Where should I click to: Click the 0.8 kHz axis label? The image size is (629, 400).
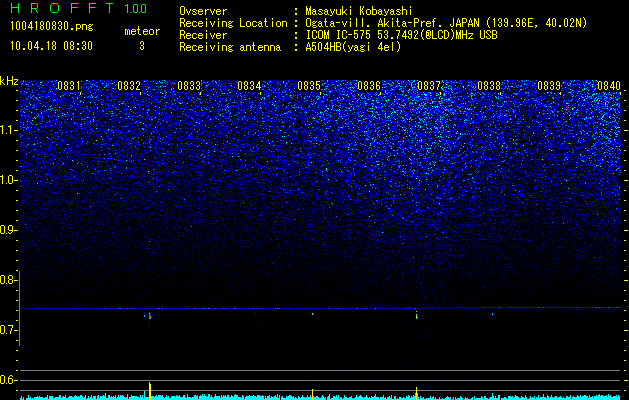(x=9, y=280)
